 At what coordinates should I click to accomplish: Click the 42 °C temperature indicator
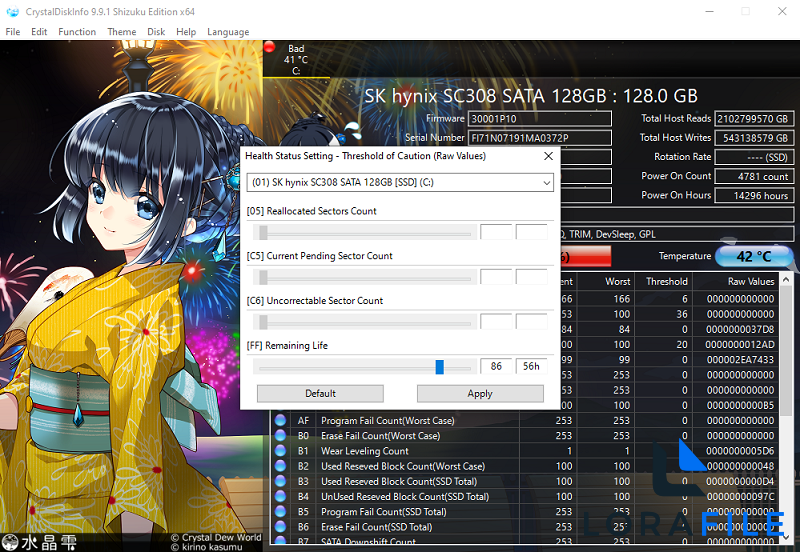(753, 256)
